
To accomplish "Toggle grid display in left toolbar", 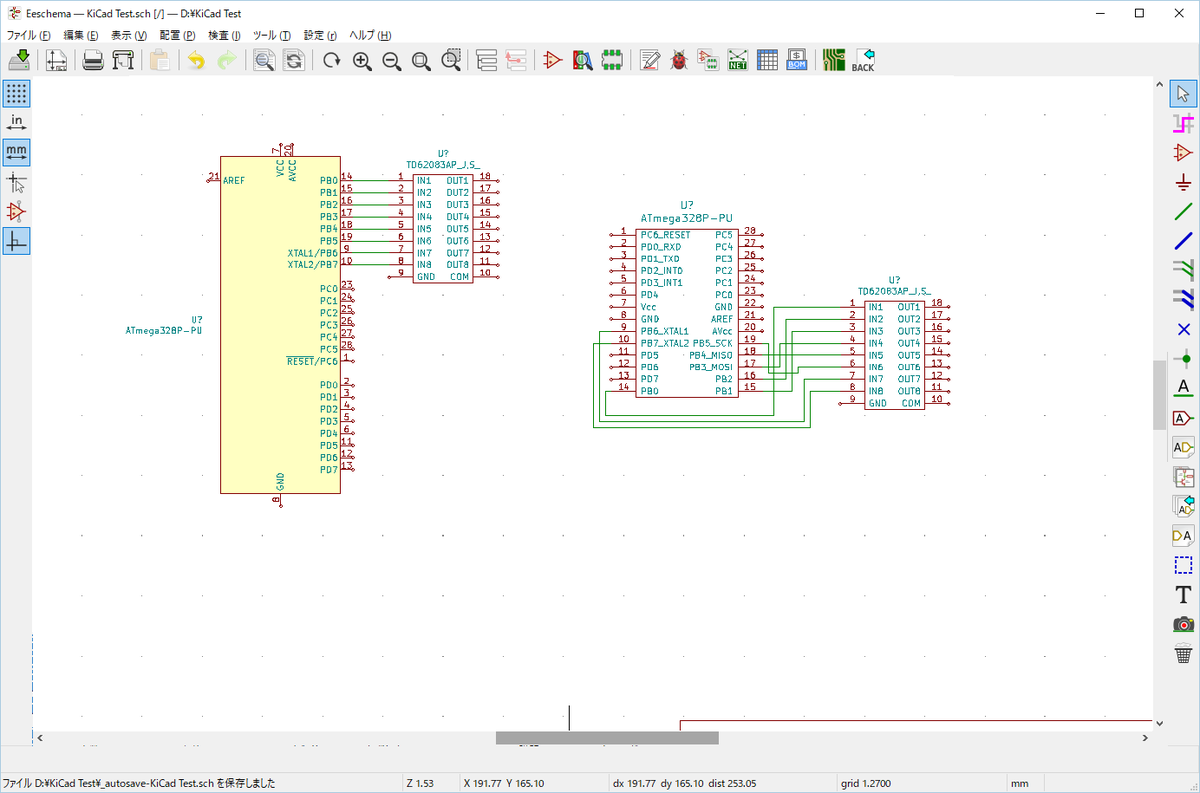I will 16,94.
